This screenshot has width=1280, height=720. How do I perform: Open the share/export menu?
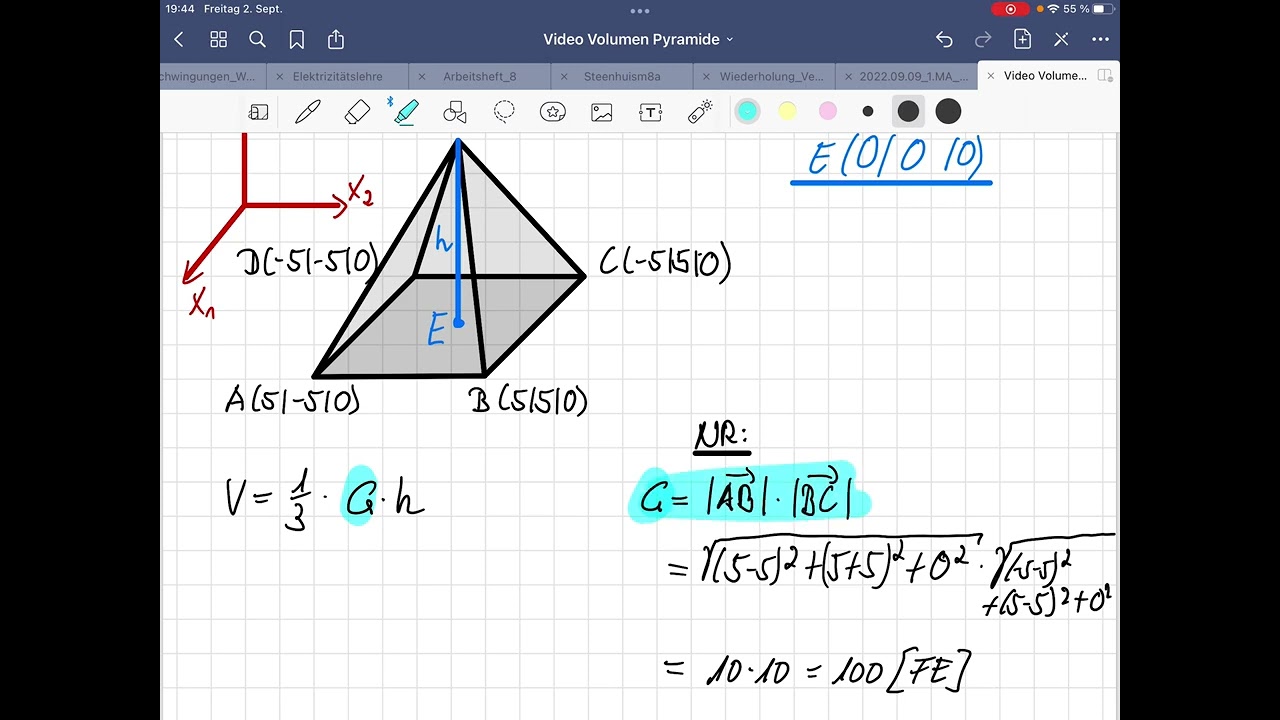[336, 39]
